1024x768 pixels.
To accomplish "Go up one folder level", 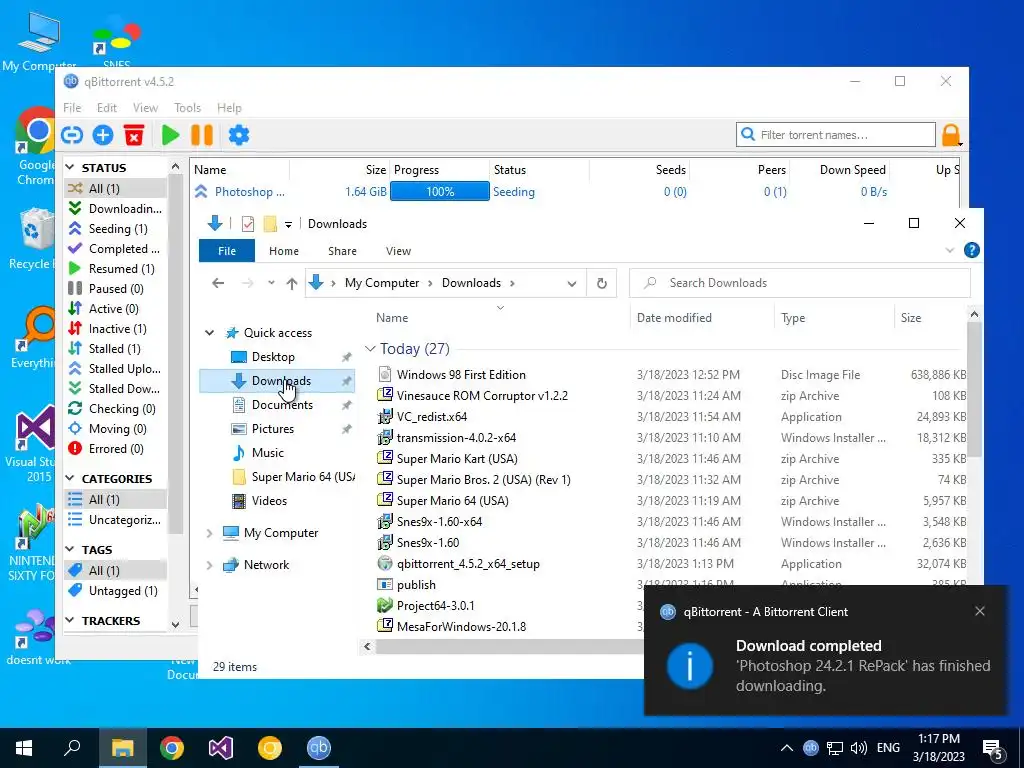I will pos(292,283).
